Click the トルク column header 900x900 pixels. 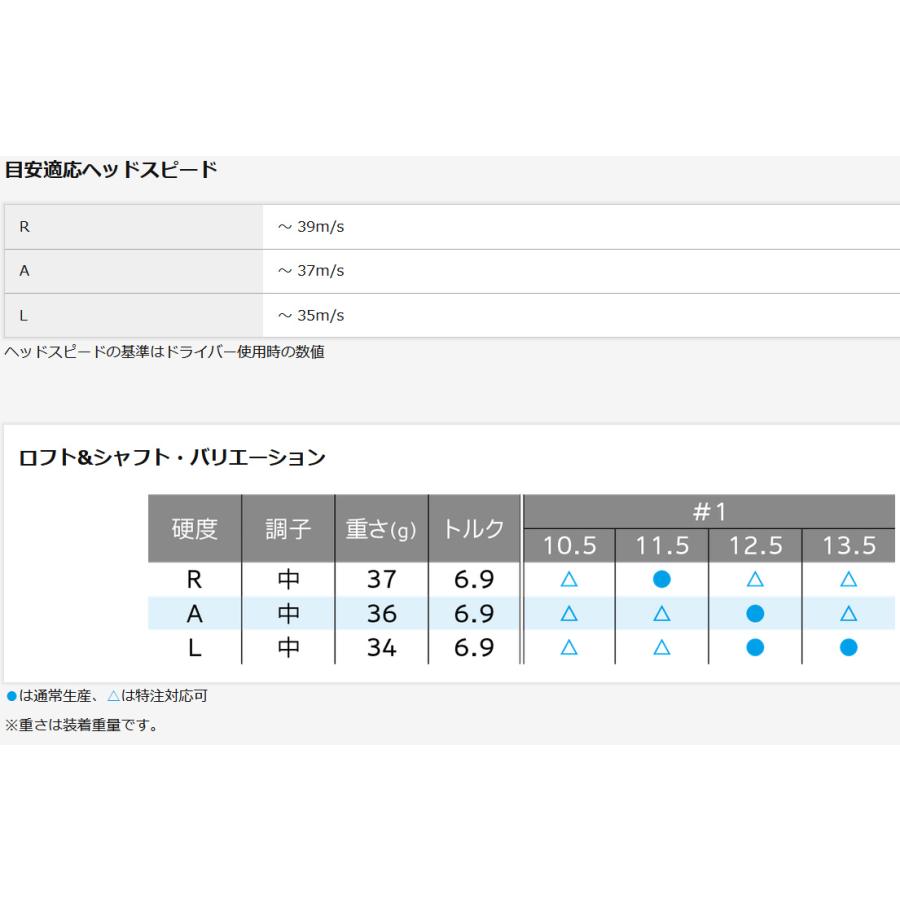click(x=474, y=529)
